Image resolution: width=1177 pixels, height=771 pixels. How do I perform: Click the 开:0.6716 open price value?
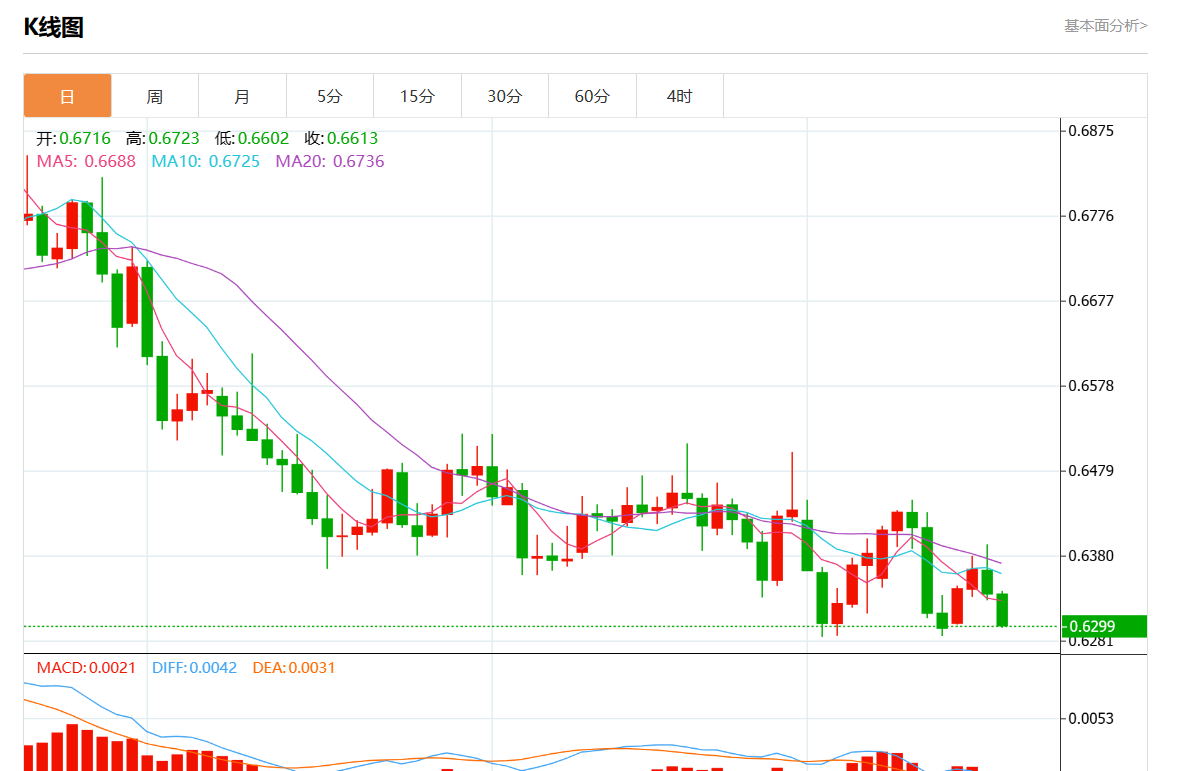(74, 138)
